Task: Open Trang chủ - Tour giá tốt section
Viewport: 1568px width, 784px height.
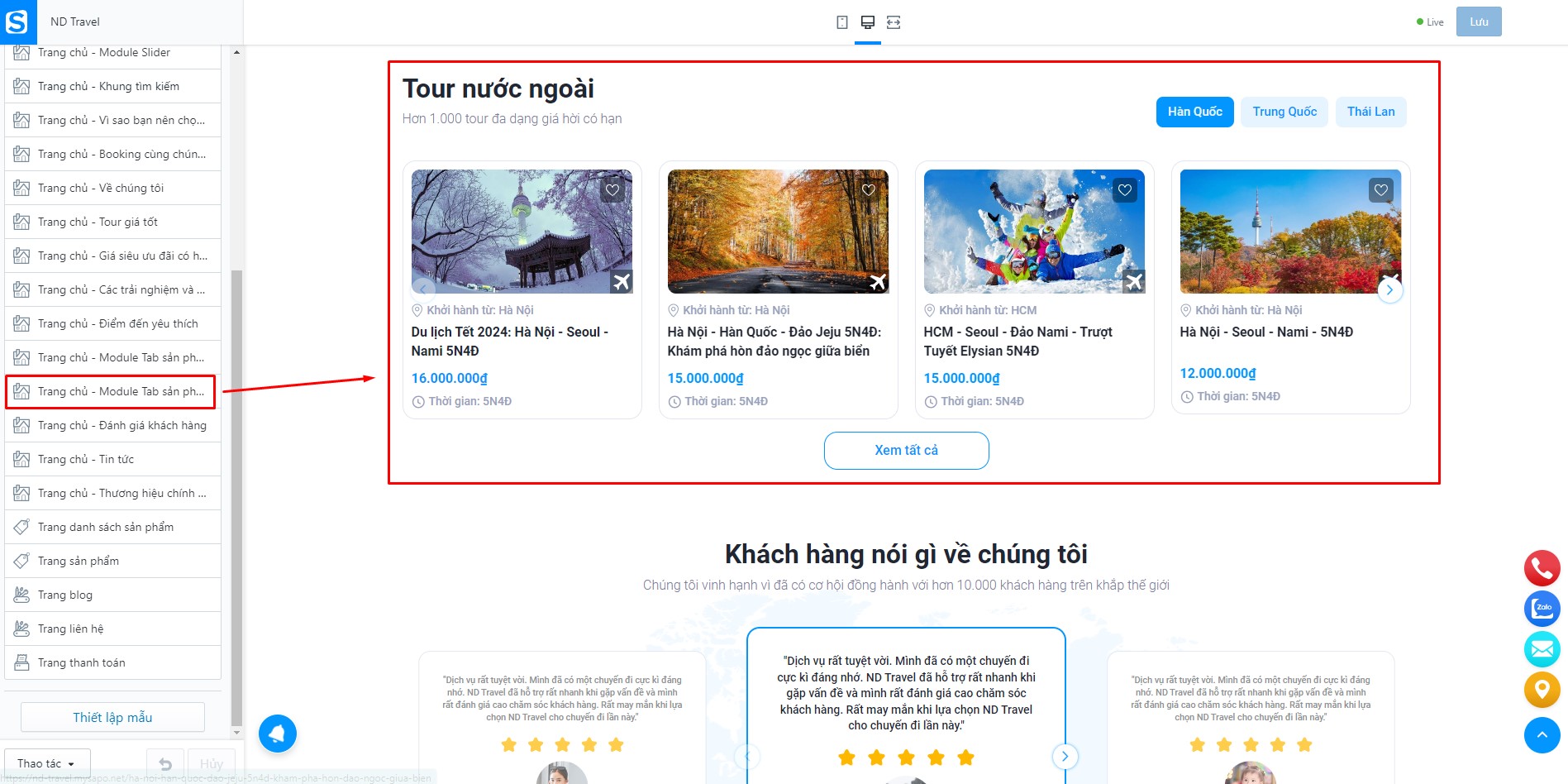Action: [x=112, y=222]
